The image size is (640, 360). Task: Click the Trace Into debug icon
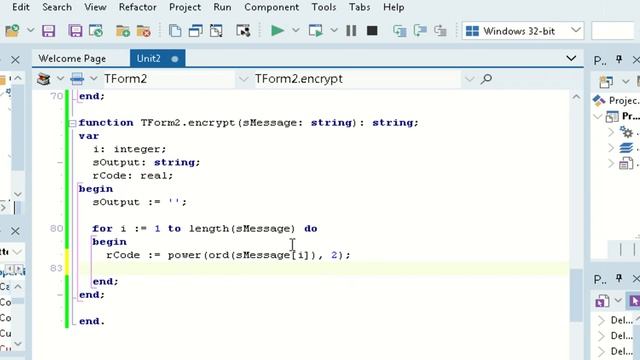point(400,31)
